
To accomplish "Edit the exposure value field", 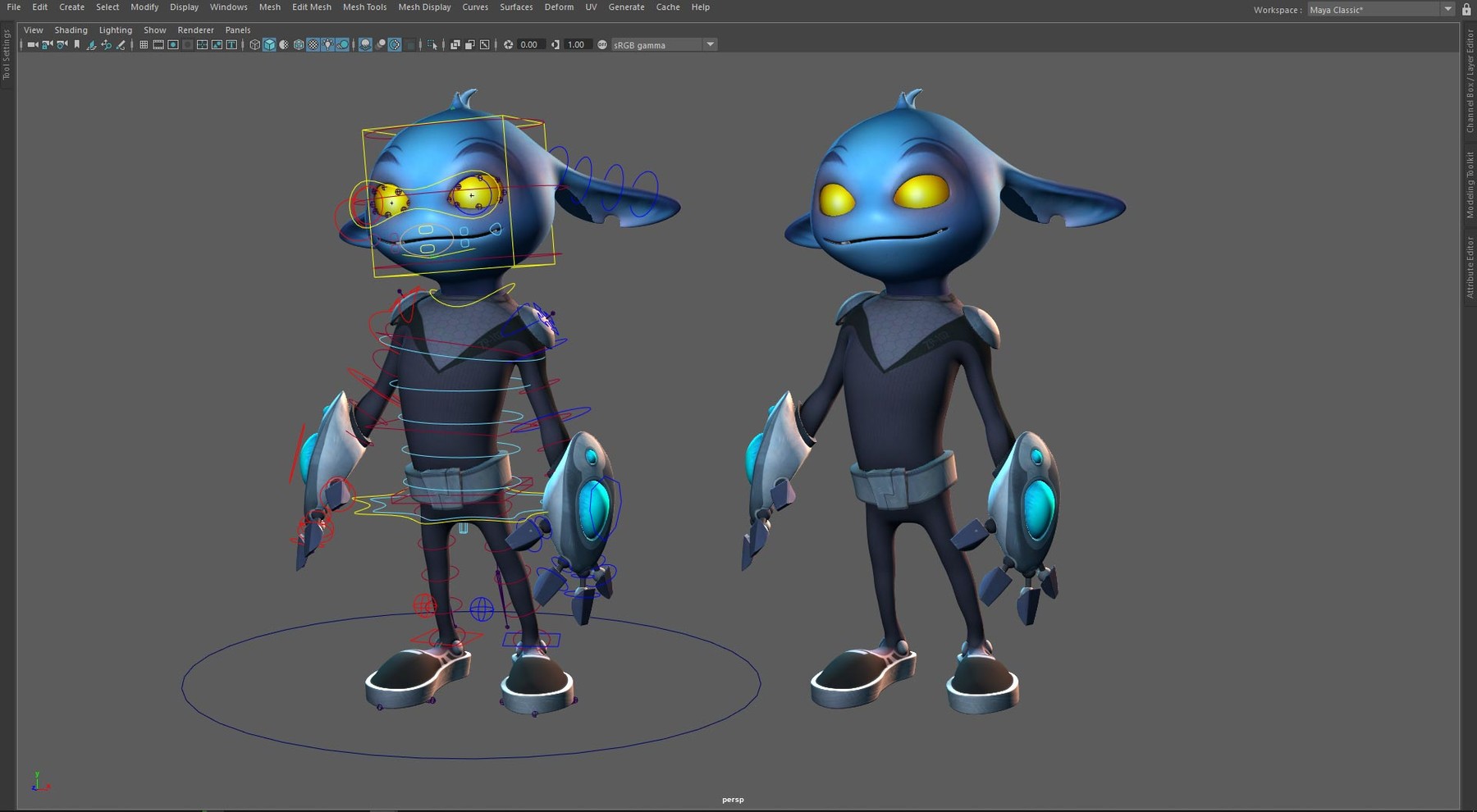I will coord(528,44).
